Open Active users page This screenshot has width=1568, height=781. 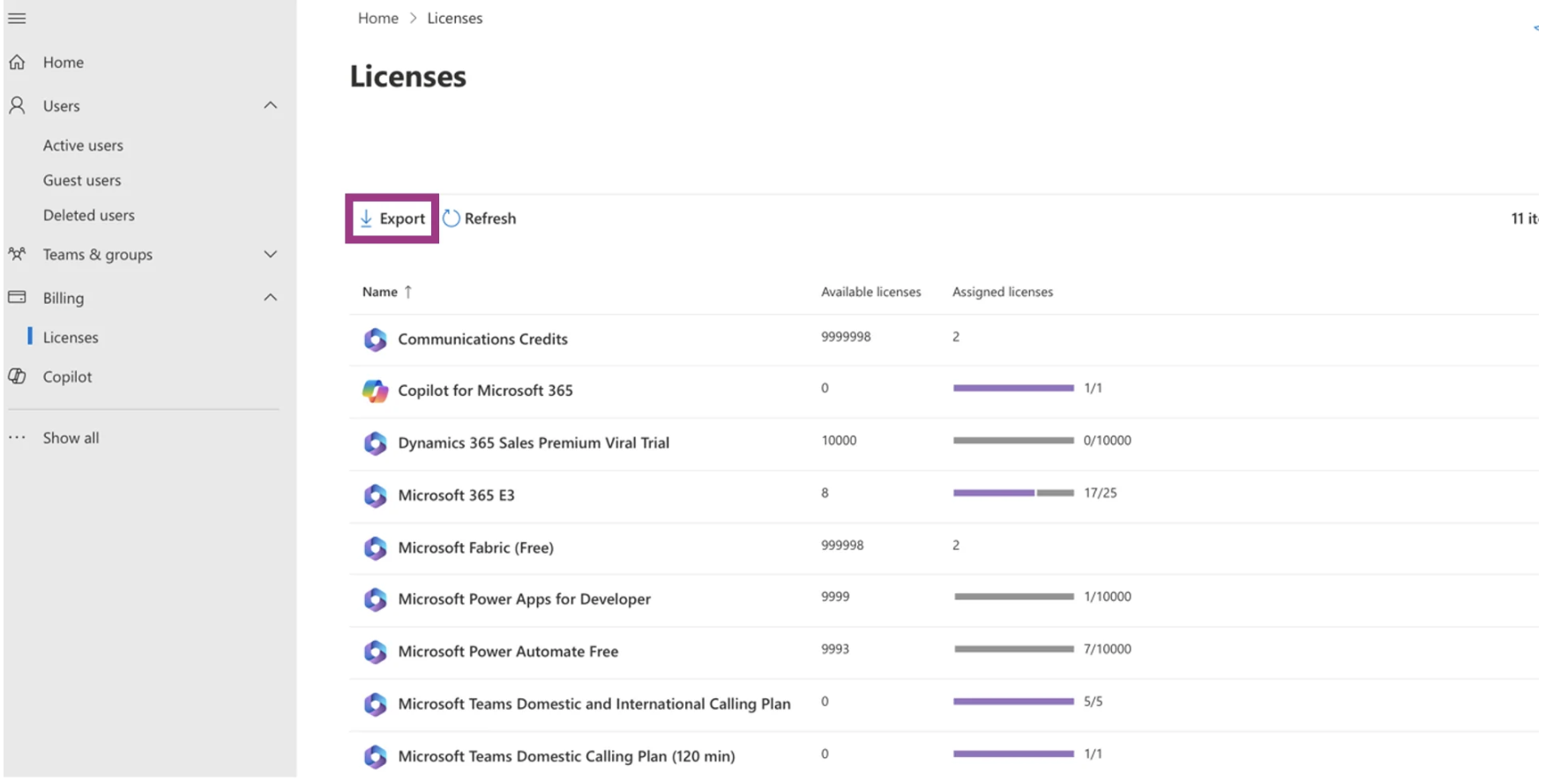pos(83,145)
